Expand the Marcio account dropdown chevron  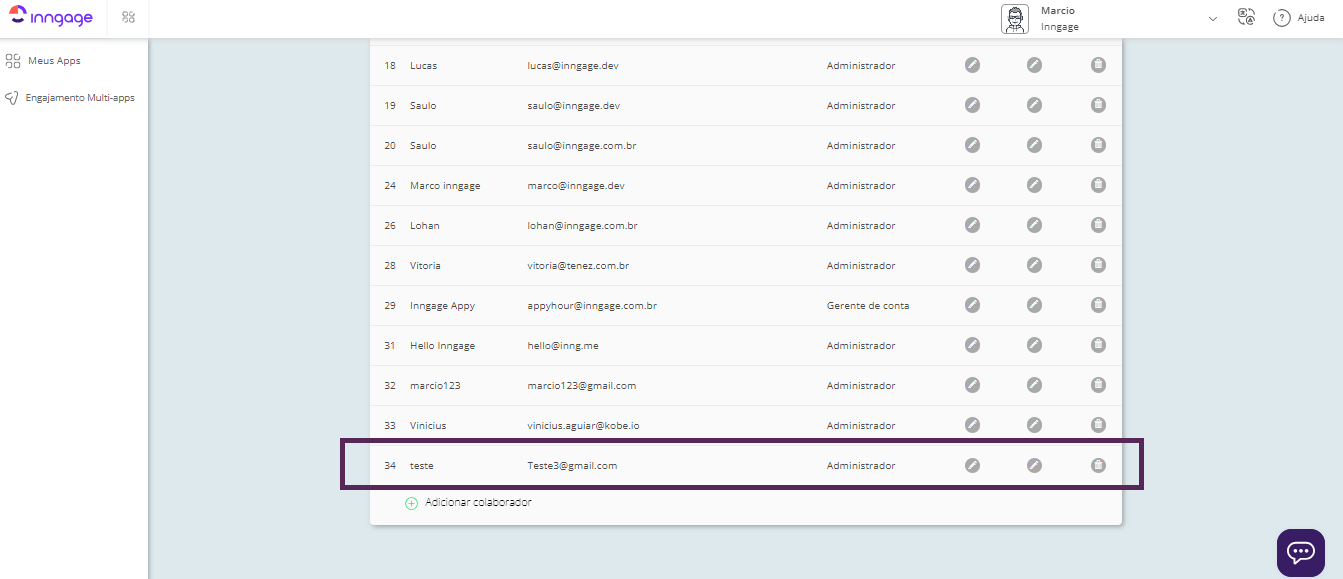click(x=1213, y=19)
